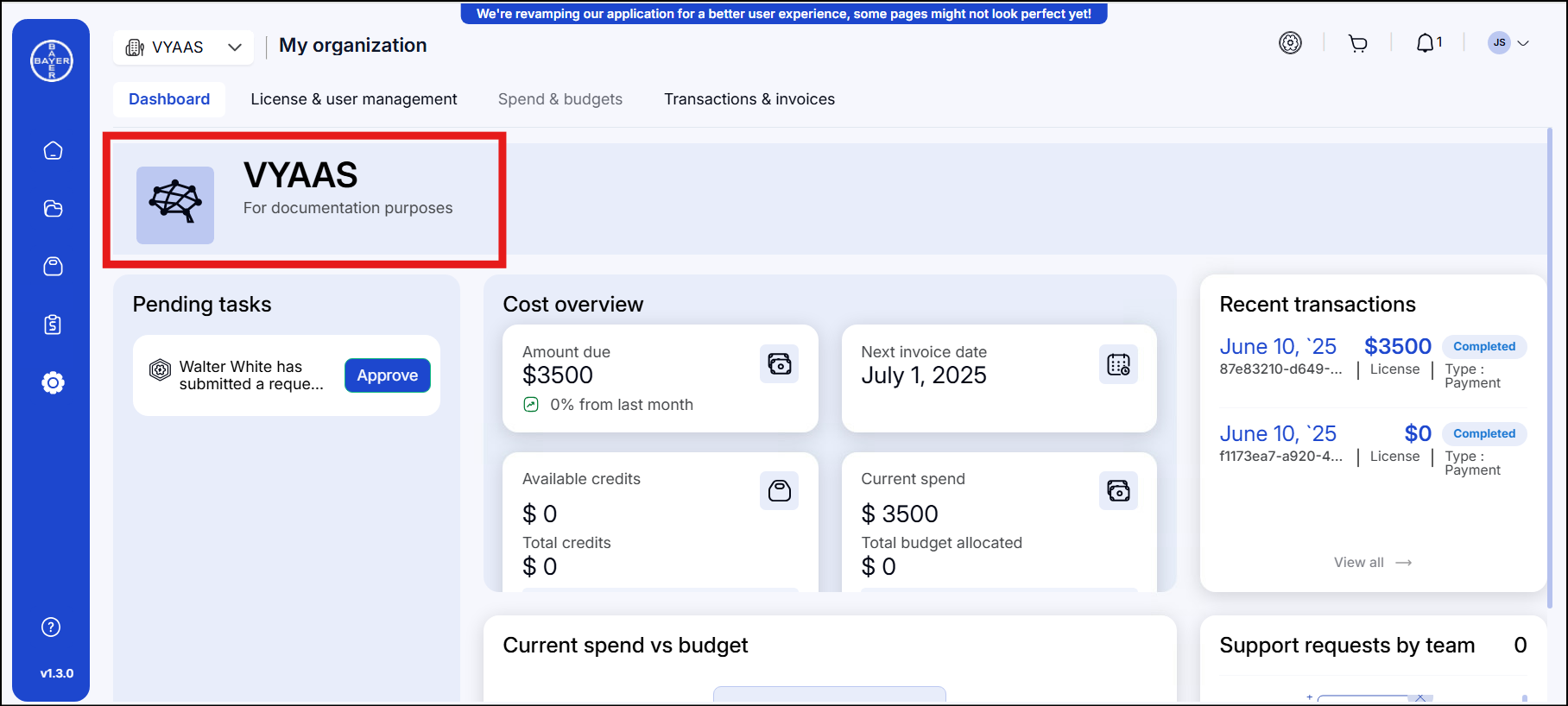
Task: Click the VYAAS organization network logo
Action: click(x=175, y=205)
